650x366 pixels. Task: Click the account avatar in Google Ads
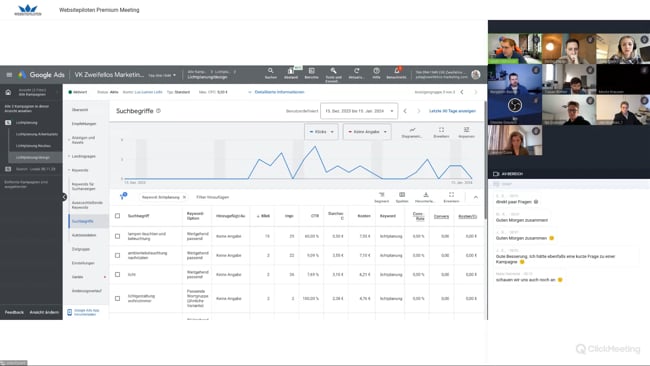coord(476,75)
